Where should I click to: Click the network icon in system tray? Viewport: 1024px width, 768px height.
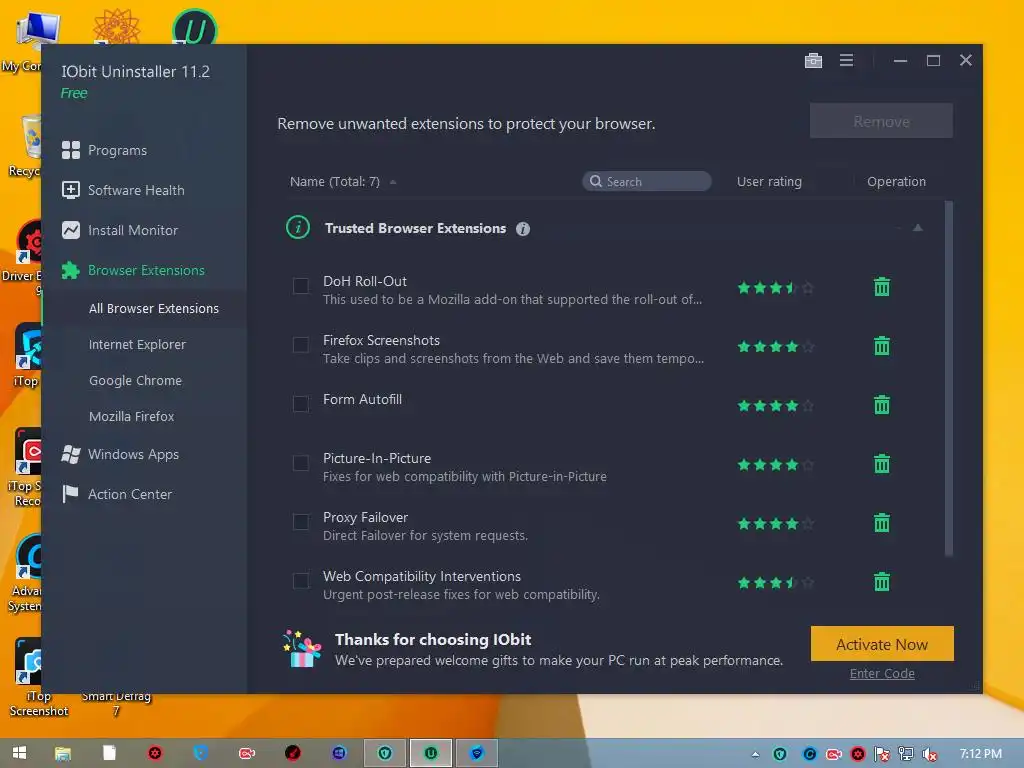click(905, 754)
